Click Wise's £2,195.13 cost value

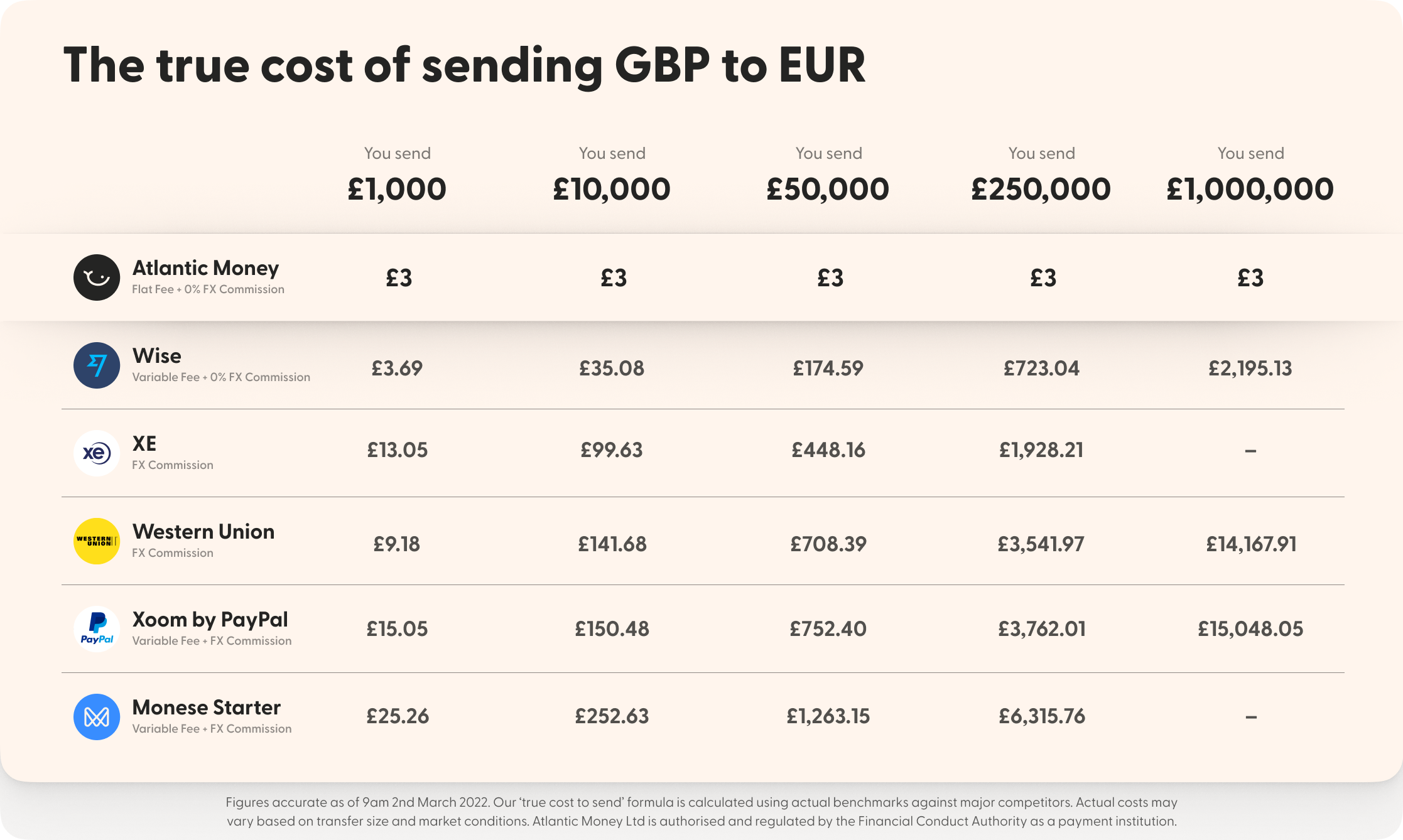1250,369
